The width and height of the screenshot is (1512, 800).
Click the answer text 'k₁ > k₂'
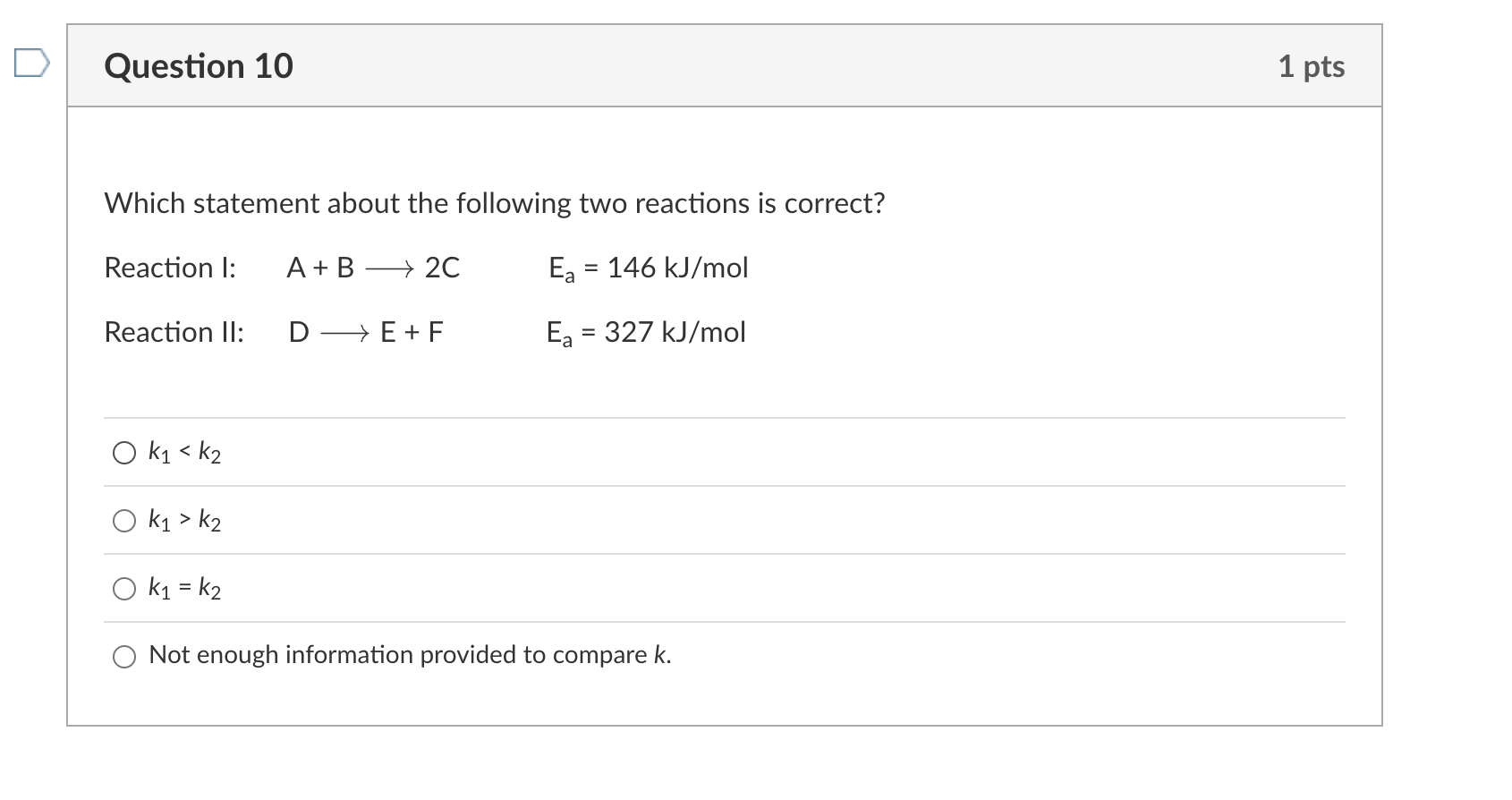[x=183, y=520]
